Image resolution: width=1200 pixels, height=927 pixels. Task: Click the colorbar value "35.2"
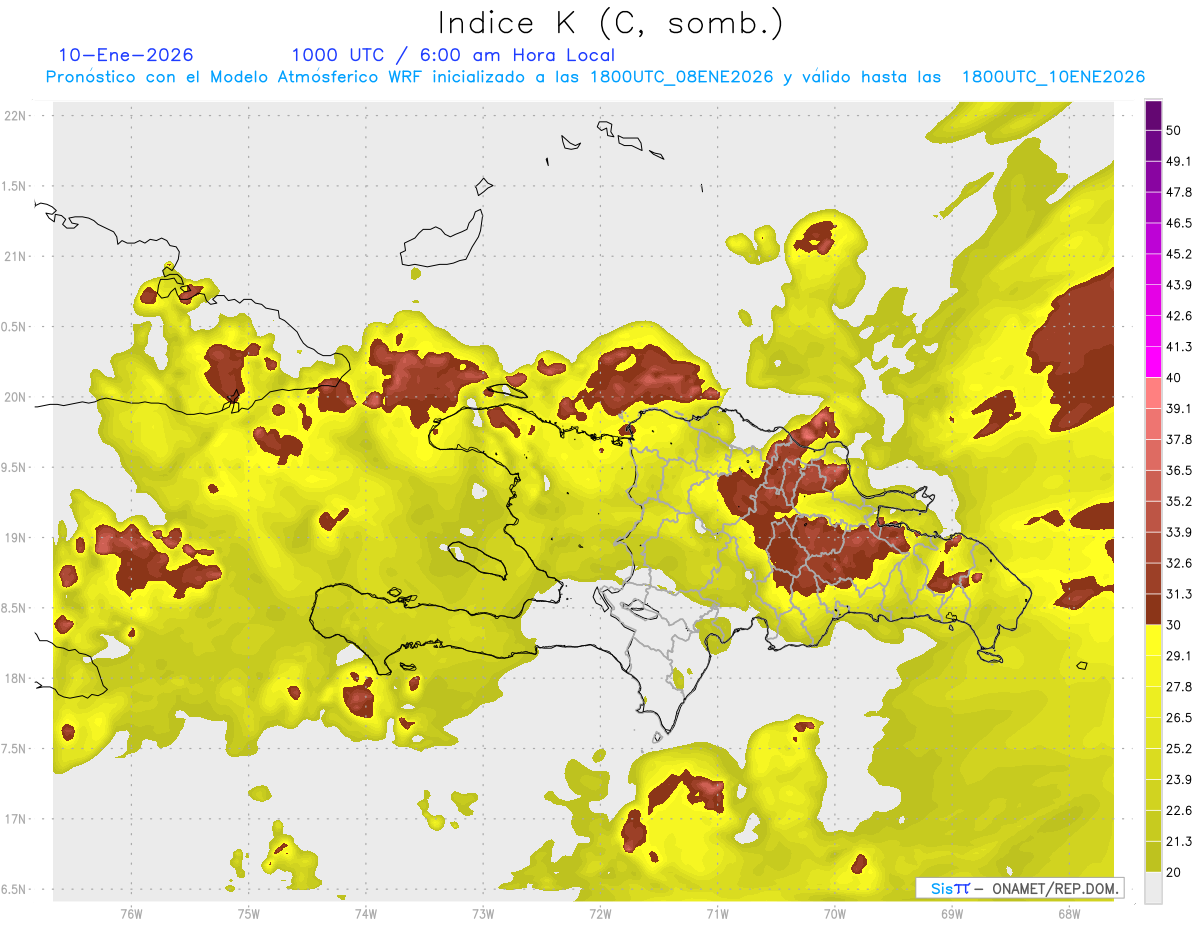(1179, 502)
